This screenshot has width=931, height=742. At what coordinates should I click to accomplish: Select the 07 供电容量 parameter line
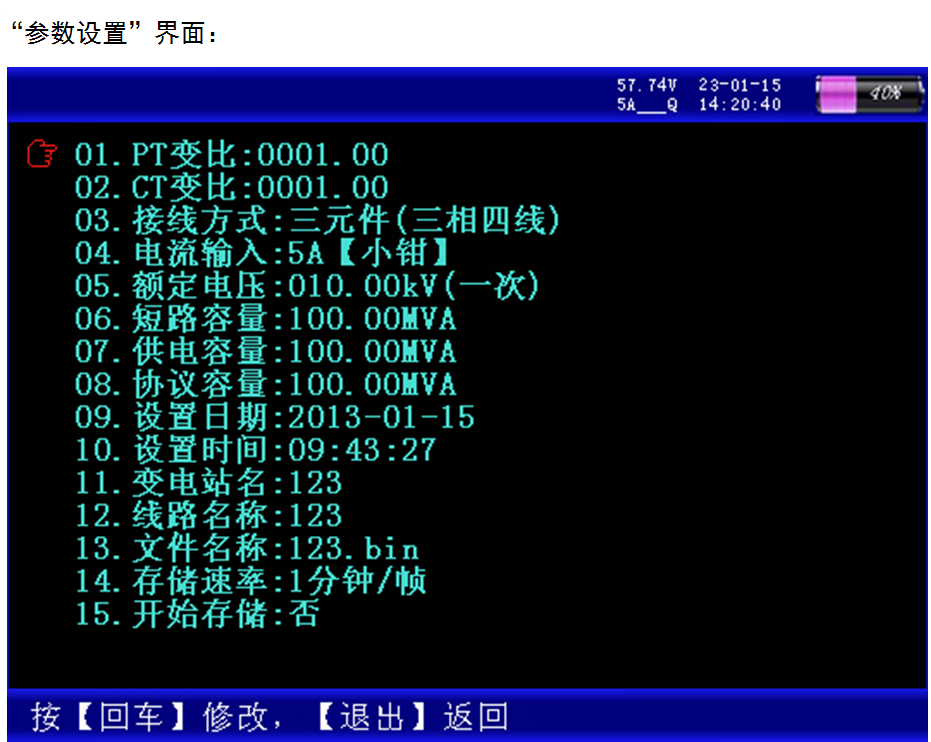[265, 352]
